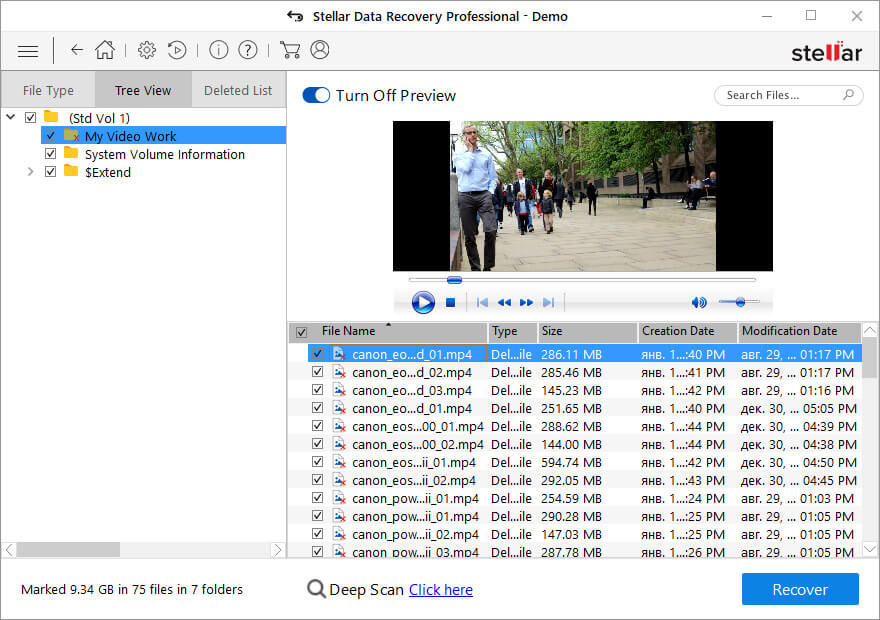
Task: Skip to next track in preview
Action: pyautogui.click(x=548, y=302)
